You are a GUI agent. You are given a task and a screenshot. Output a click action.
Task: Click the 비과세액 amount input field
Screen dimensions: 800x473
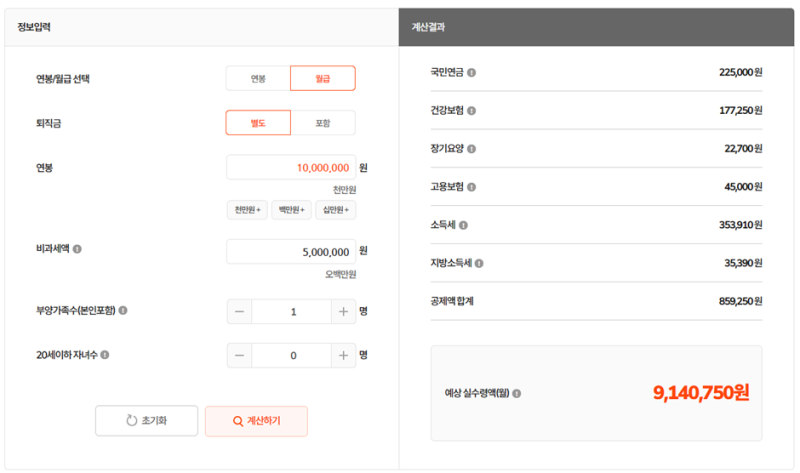coord(291,252)
